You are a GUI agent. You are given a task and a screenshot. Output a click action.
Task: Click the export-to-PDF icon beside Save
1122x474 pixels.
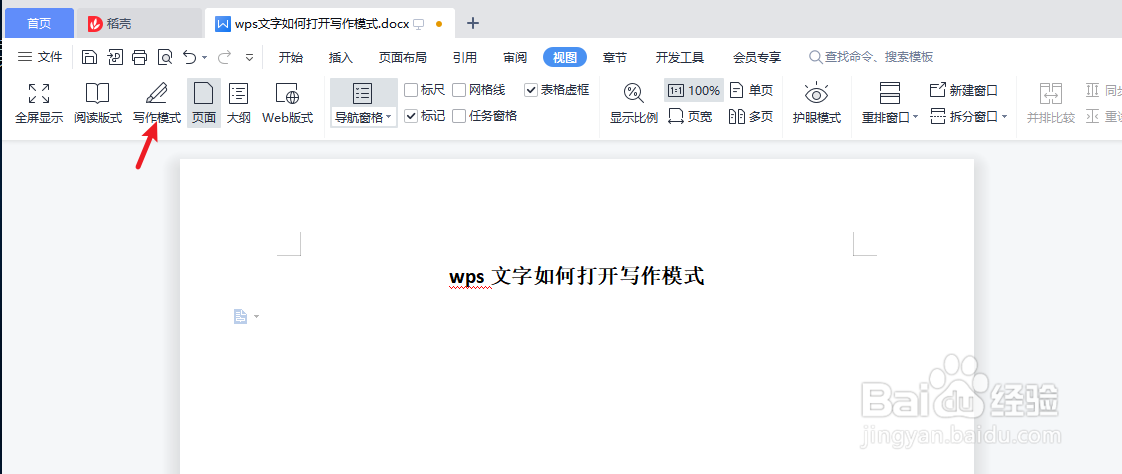(x=114, y=57)
